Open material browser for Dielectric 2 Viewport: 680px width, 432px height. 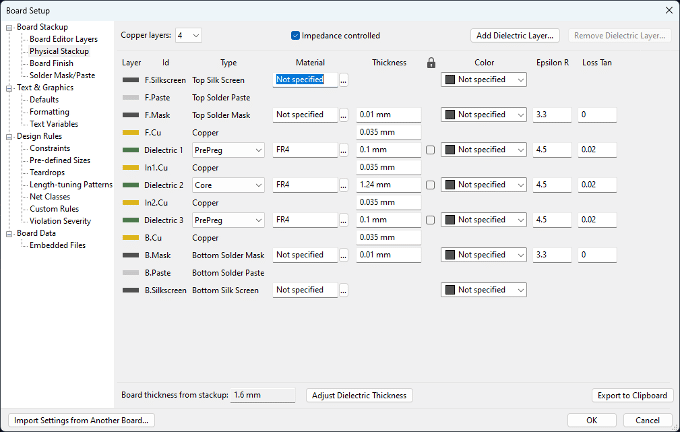click(344, 185)
